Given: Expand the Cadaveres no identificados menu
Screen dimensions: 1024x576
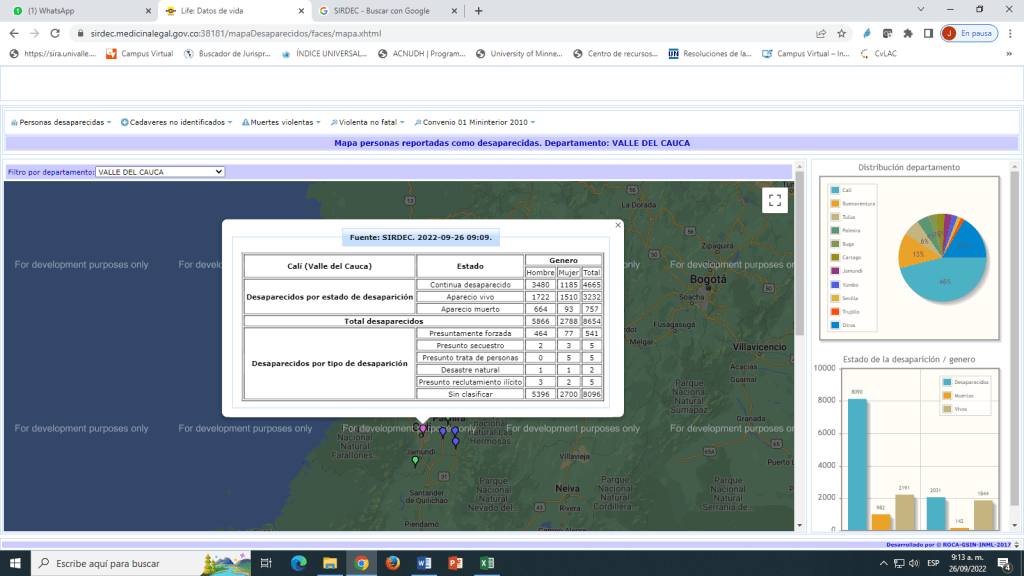Looking at the screenshot, I should click(176, 122).
